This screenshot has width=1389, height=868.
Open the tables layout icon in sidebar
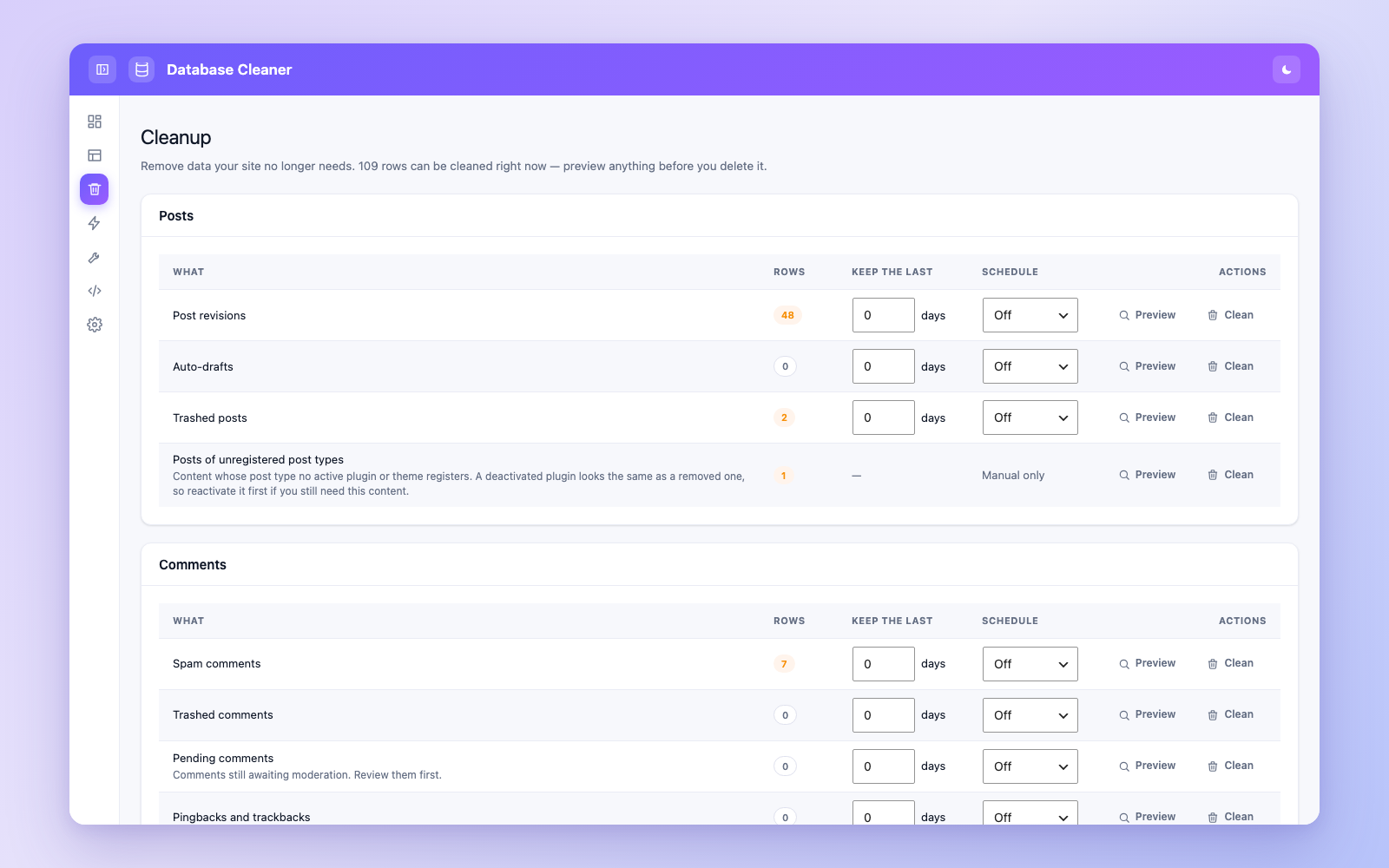(95, 155)
